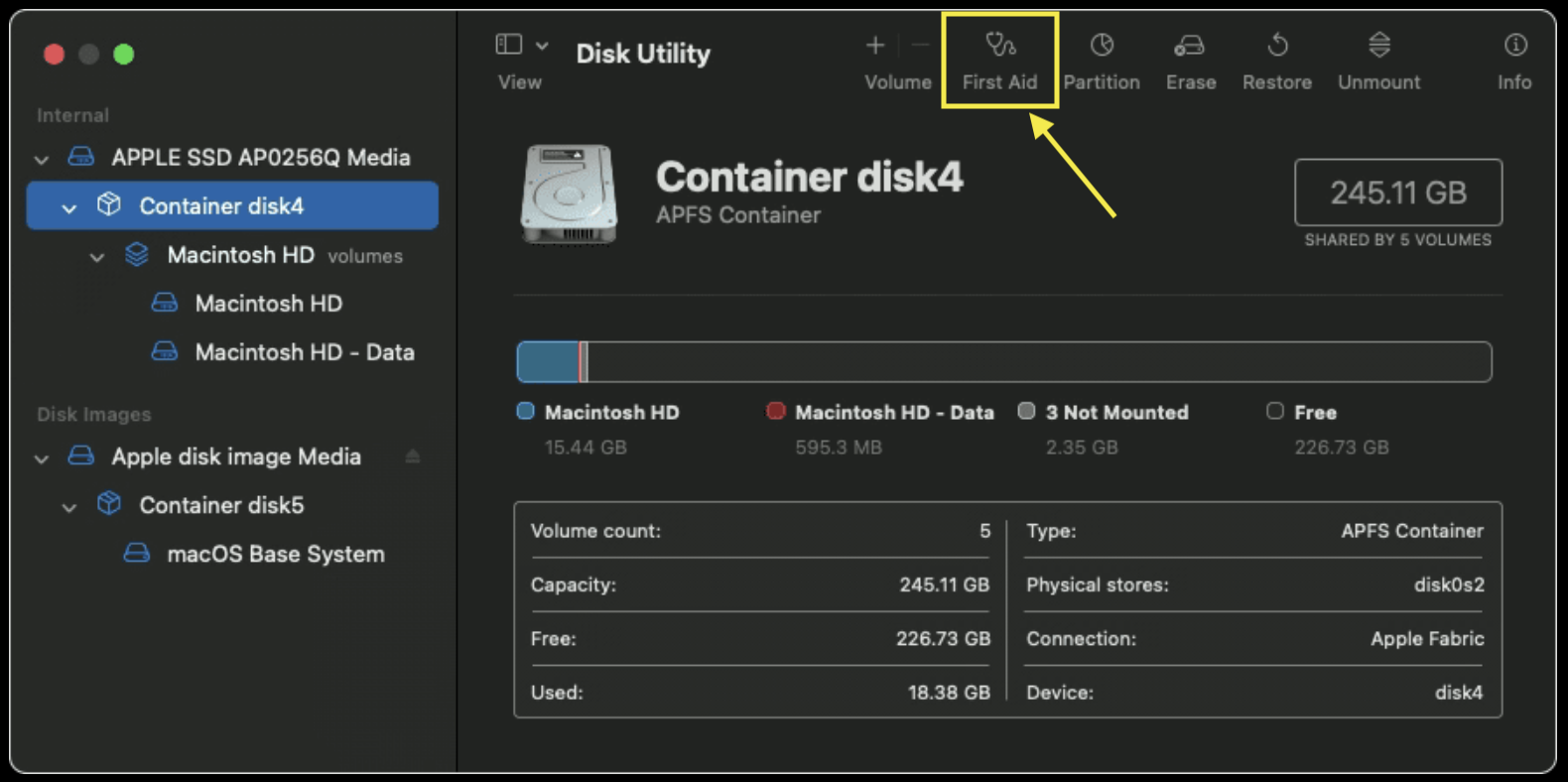The width and height of the screenshot is (1568, 782).
Task: Add a volume with plus icon
Action: 874,46
